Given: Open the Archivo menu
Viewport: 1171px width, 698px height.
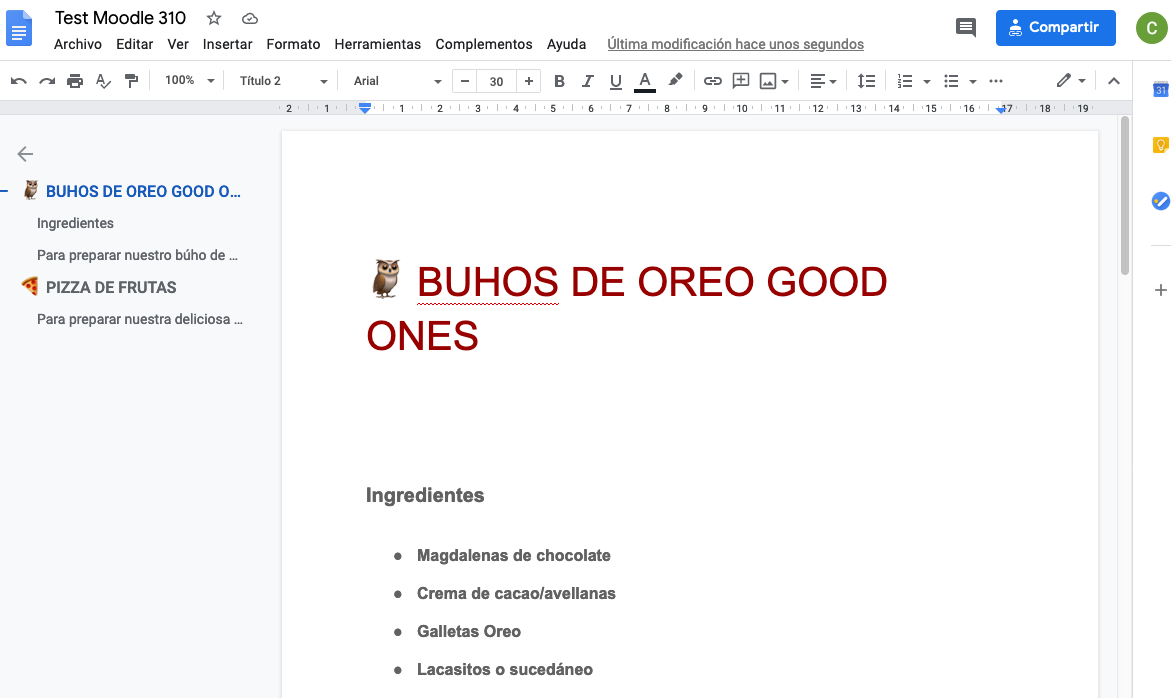Looking at the screenshot, I should (78, 44).
